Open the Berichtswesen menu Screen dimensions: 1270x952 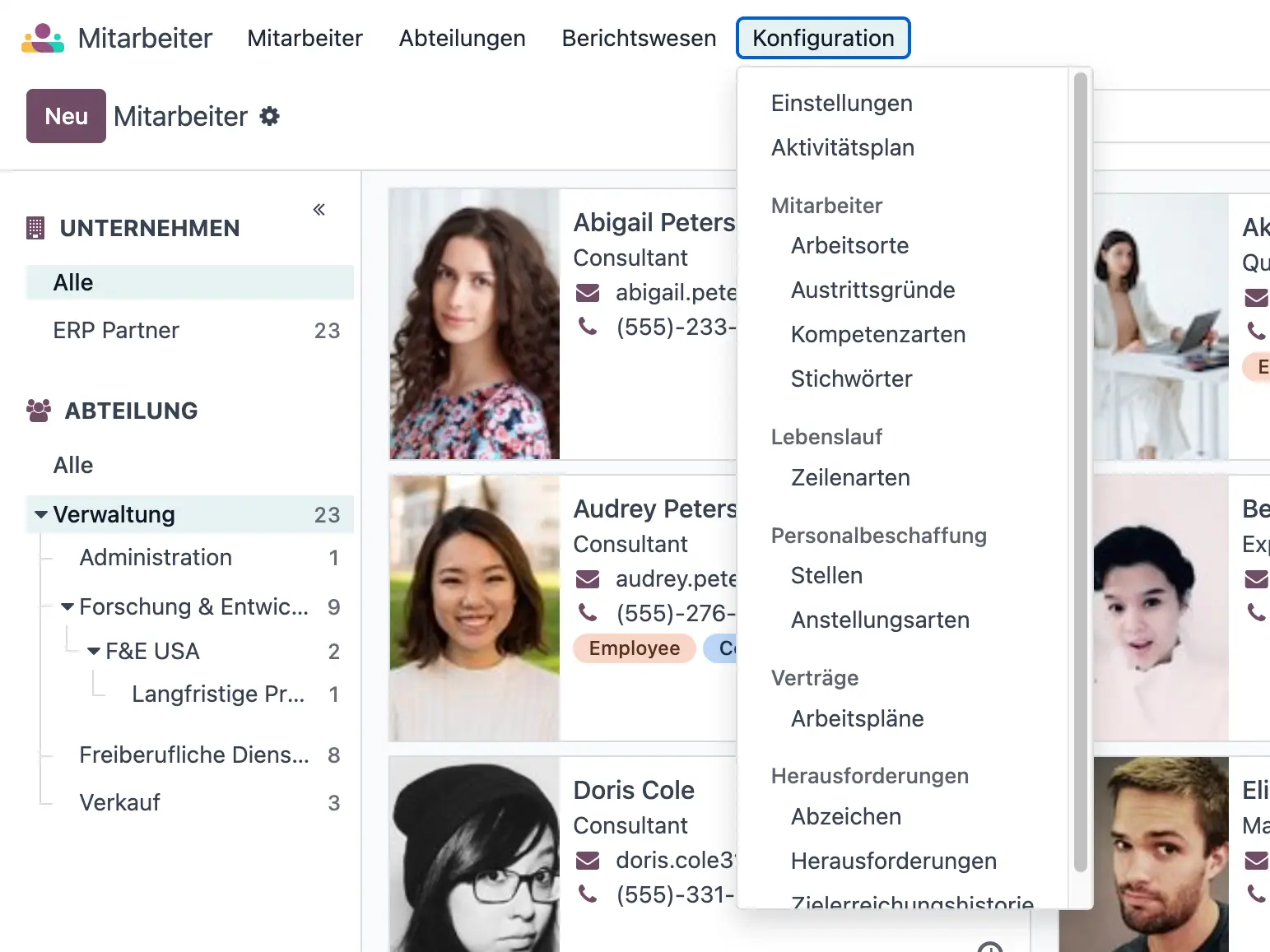click(x=639, y=38)
